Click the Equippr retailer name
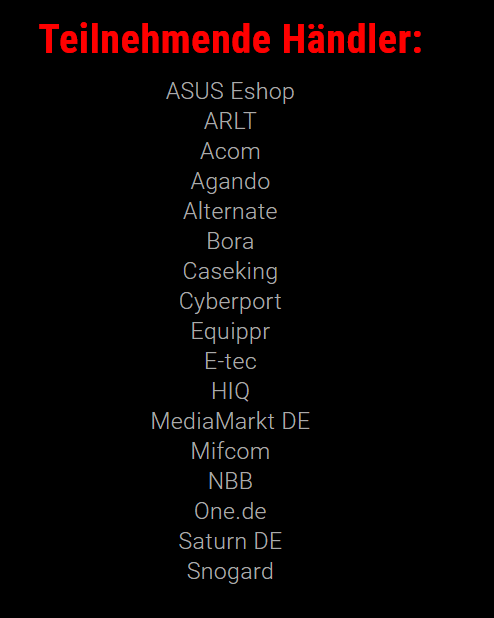The image size is (494, 618). point(230,332)
